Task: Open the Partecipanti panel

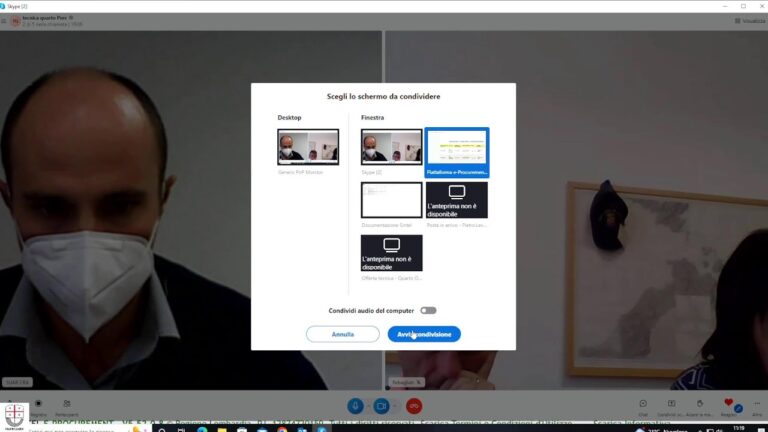Action: pos(67,404)
